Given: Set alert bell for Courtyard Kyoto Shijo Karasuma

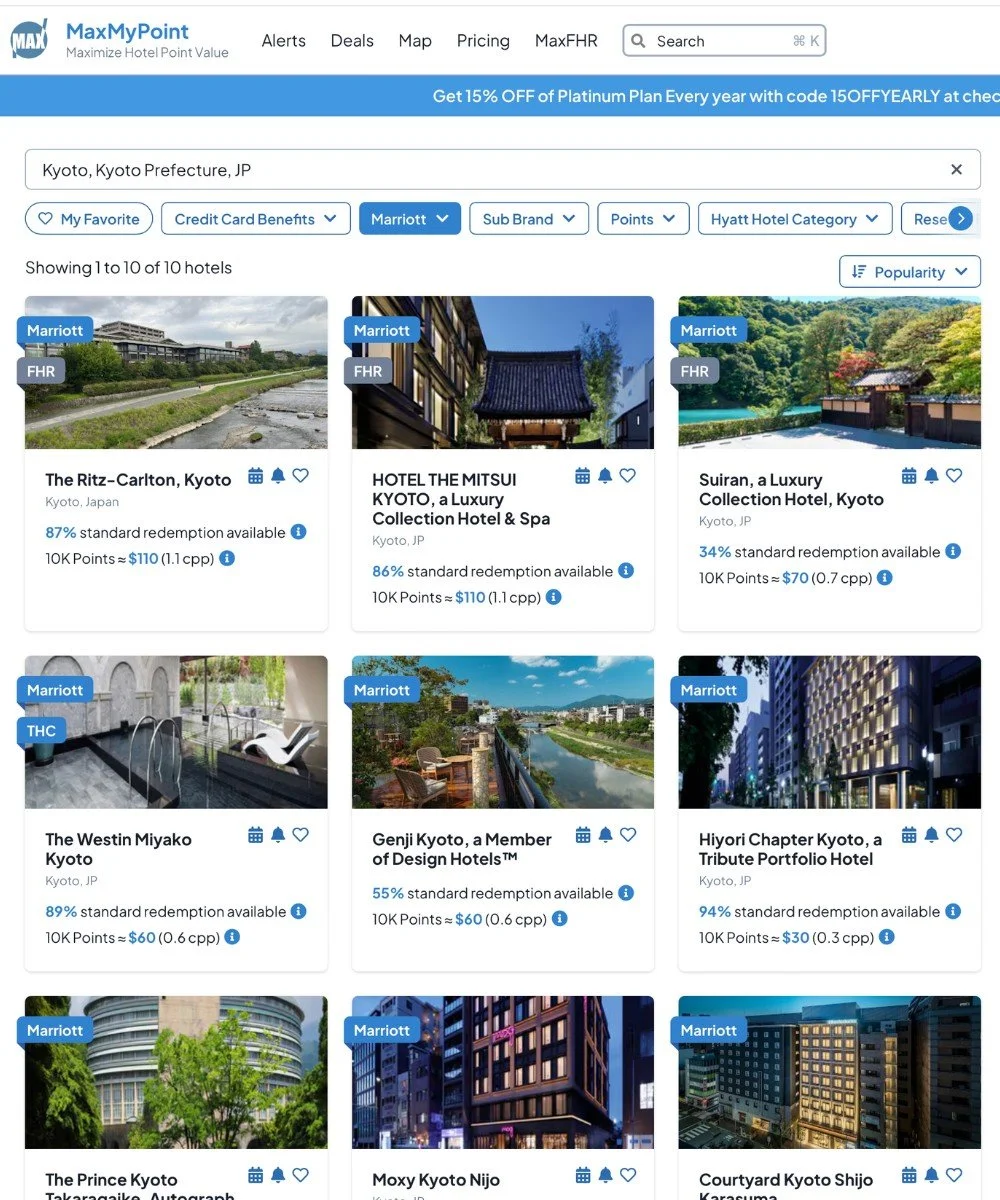Looking at the screenshot, I should (x=931, y=1175).
